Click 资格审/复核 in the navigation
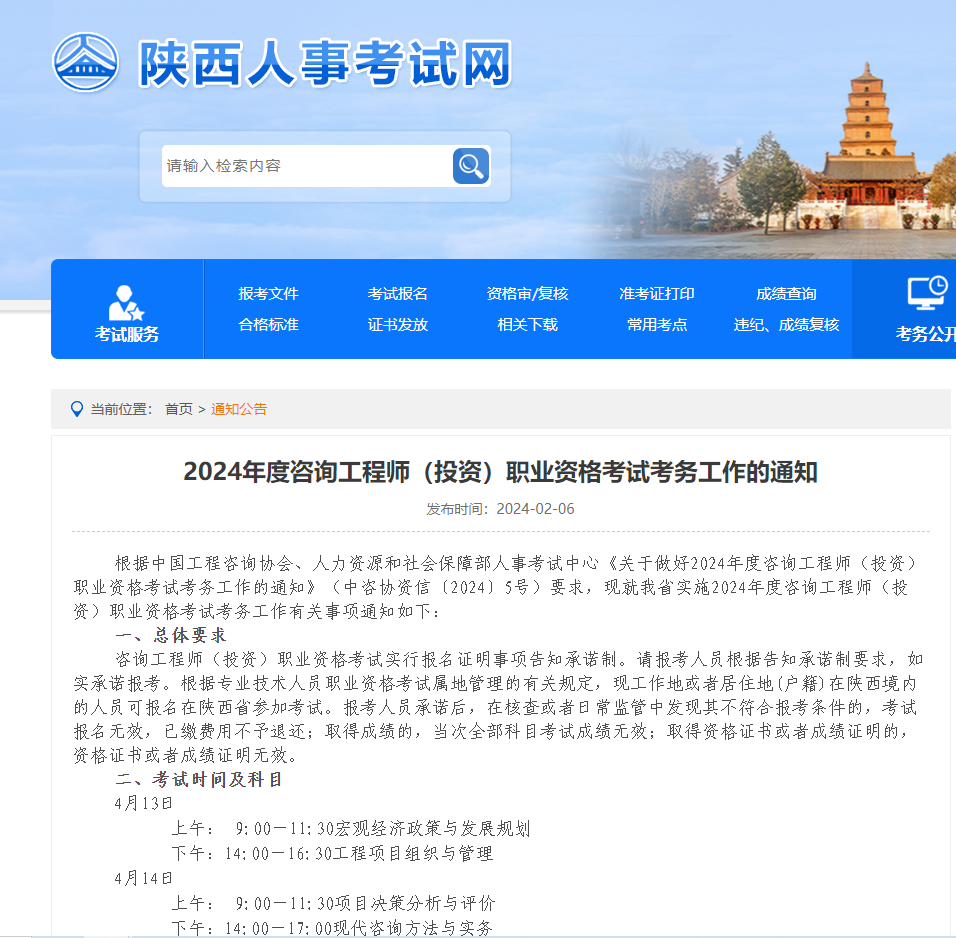The width and height of the screenshot is (956, 938). pos(527,294)
